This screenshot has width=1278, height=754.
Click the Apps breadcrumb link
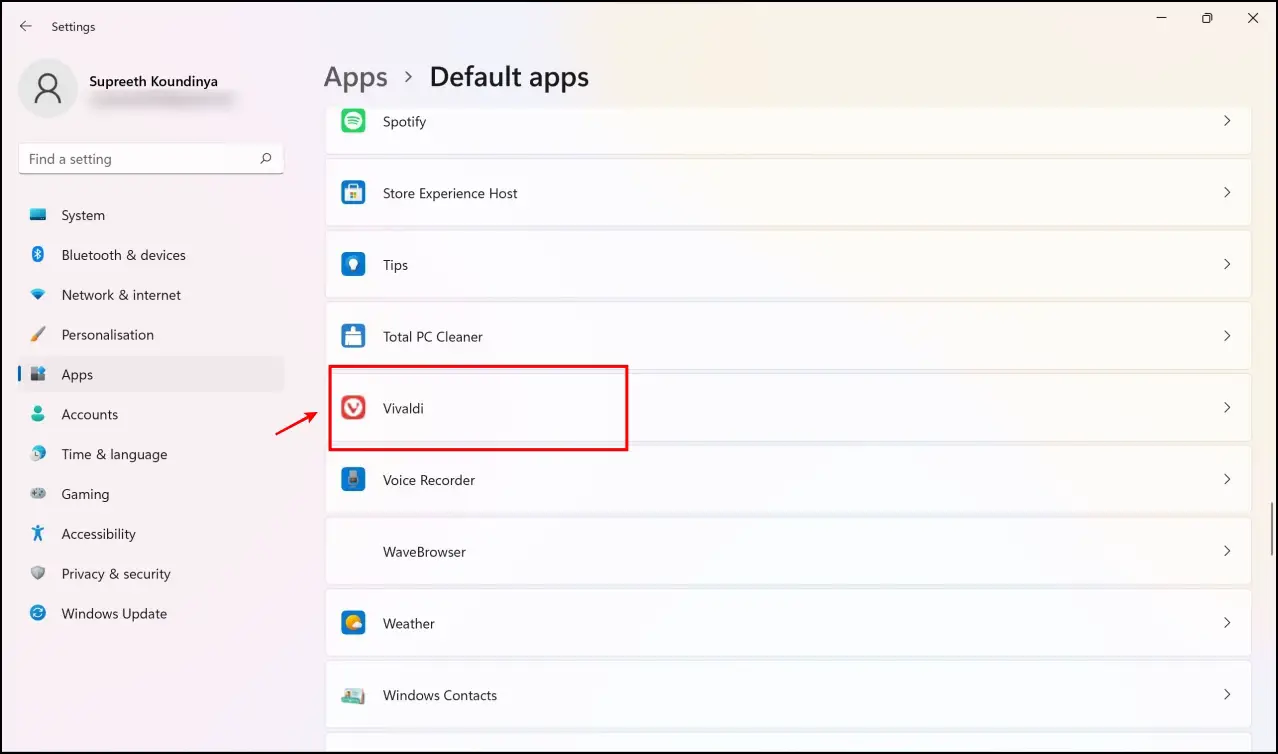pyautogui.click(x=355, y=77)
